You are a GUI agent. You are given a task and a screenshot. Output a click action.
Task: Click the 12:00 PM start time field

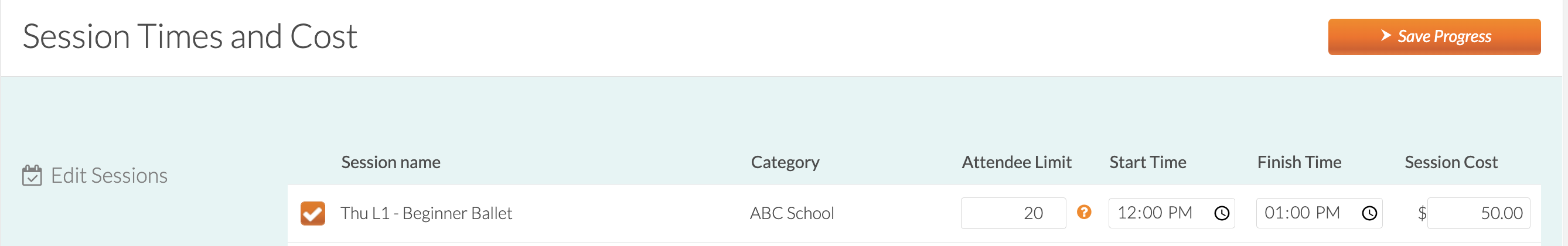pos(1171,213)
